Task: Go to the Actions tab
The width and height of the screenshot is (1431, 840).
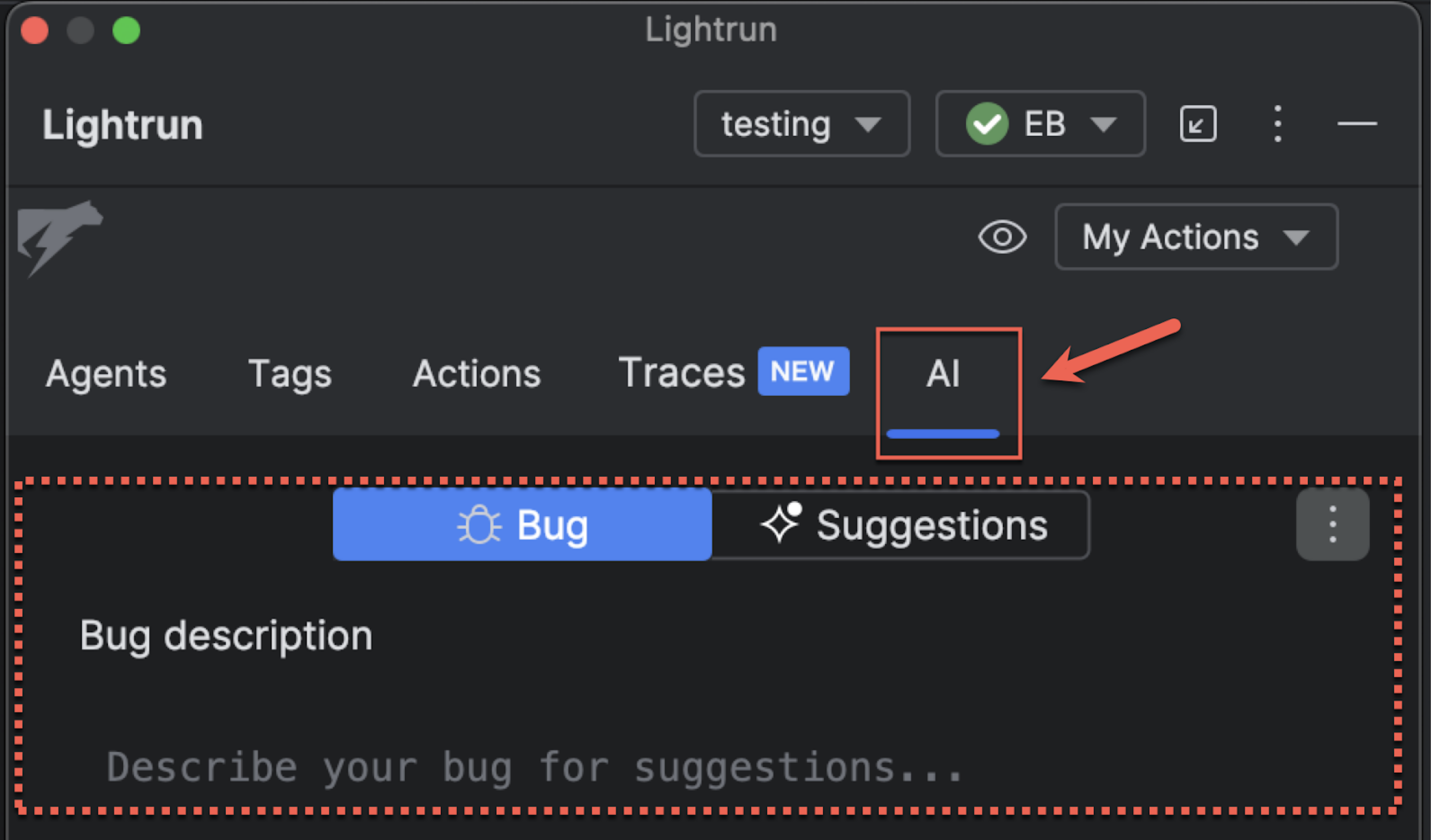Action: tap(476, 374)
